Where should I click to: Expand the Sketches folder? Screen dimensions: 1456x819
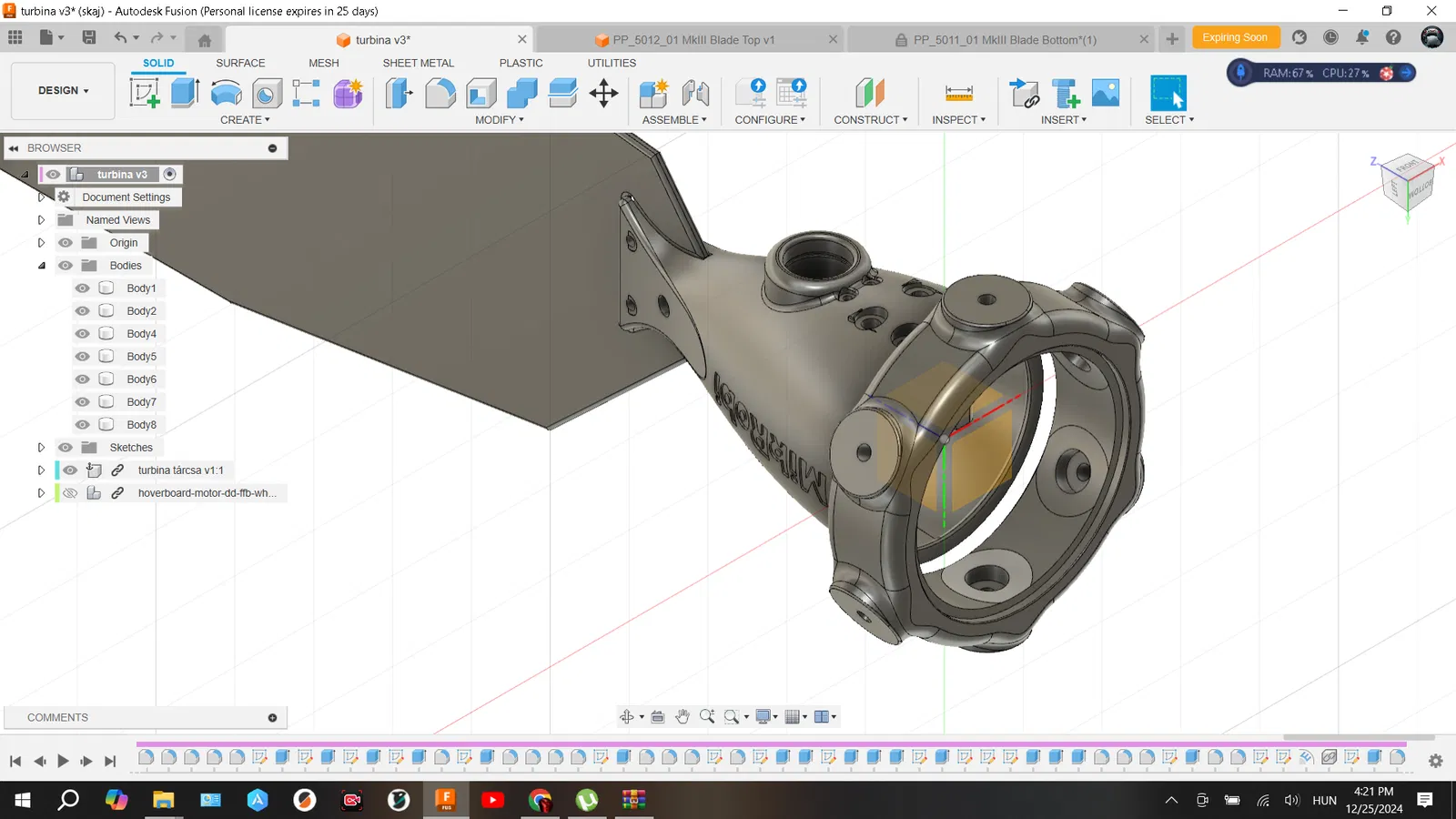click(x=41, y=448)
